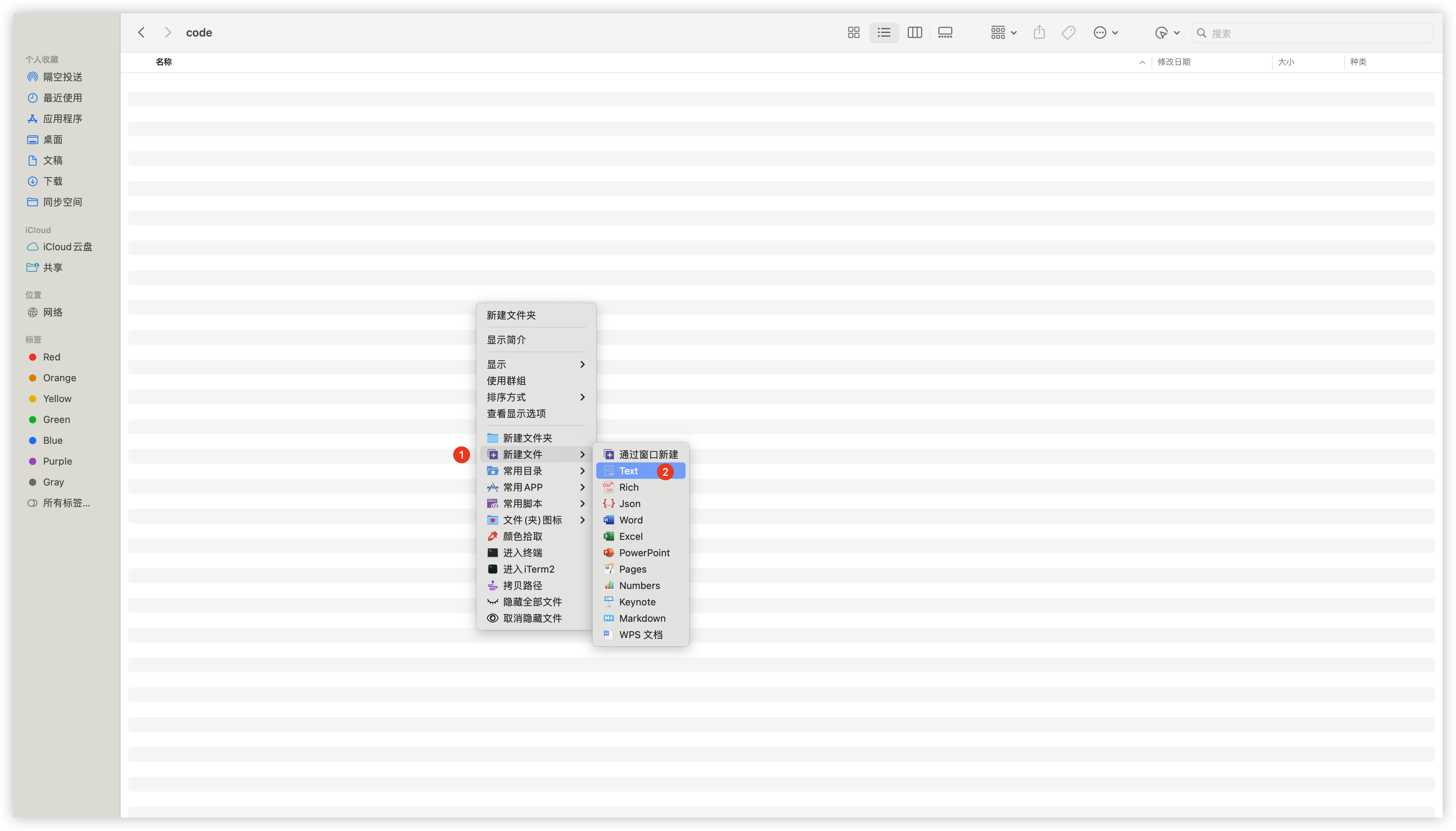Switch to column view layout

[x=914, y=32]
